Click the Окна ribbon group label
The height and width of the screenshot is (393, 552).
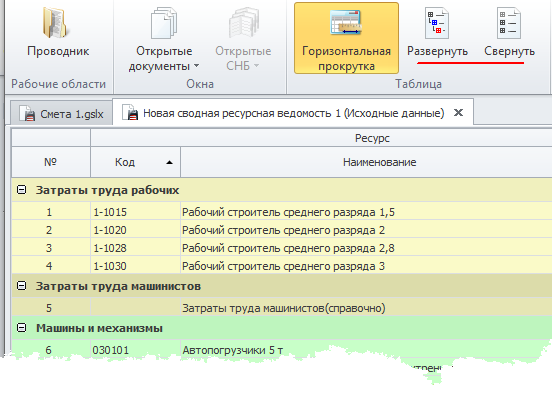[x=200, y=84]
